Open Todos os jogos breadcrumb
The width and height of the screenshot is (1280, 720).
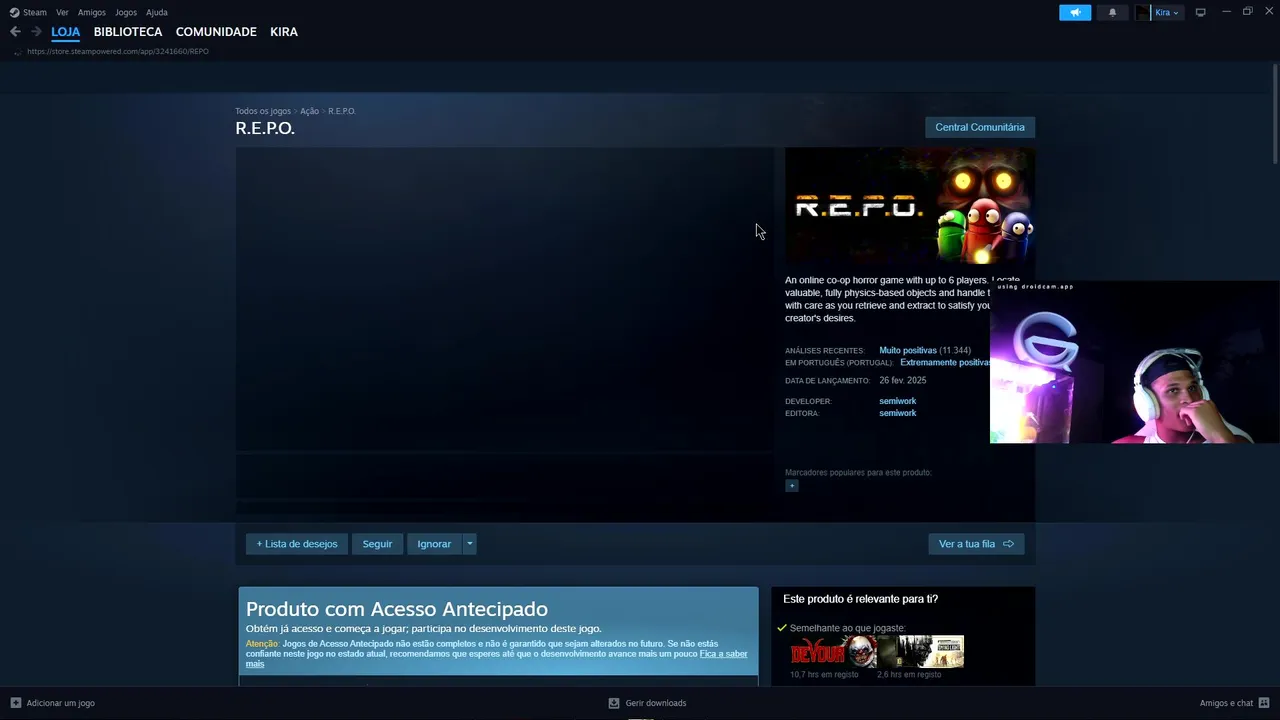coord(263,111)
